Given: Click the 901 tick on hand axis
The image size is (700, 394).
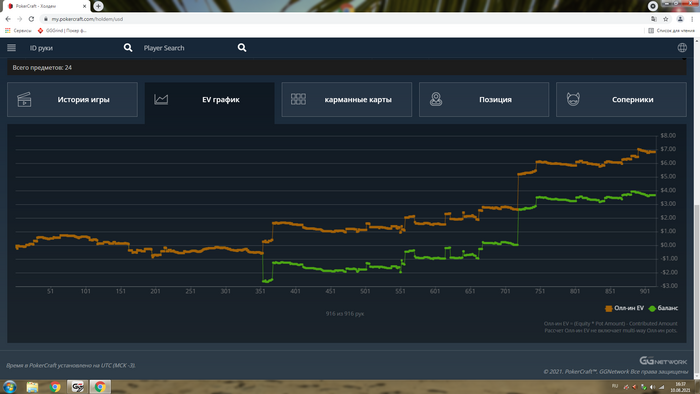Looking at the screenshot, I should point(645,291).
